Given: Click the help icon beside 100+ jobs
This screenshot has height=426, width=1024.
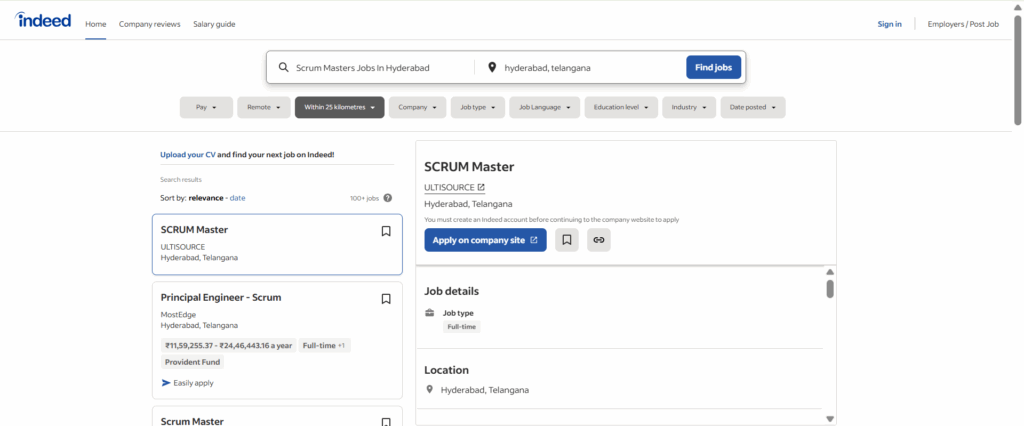Looking at the screenshot, I should coord(388,198).
